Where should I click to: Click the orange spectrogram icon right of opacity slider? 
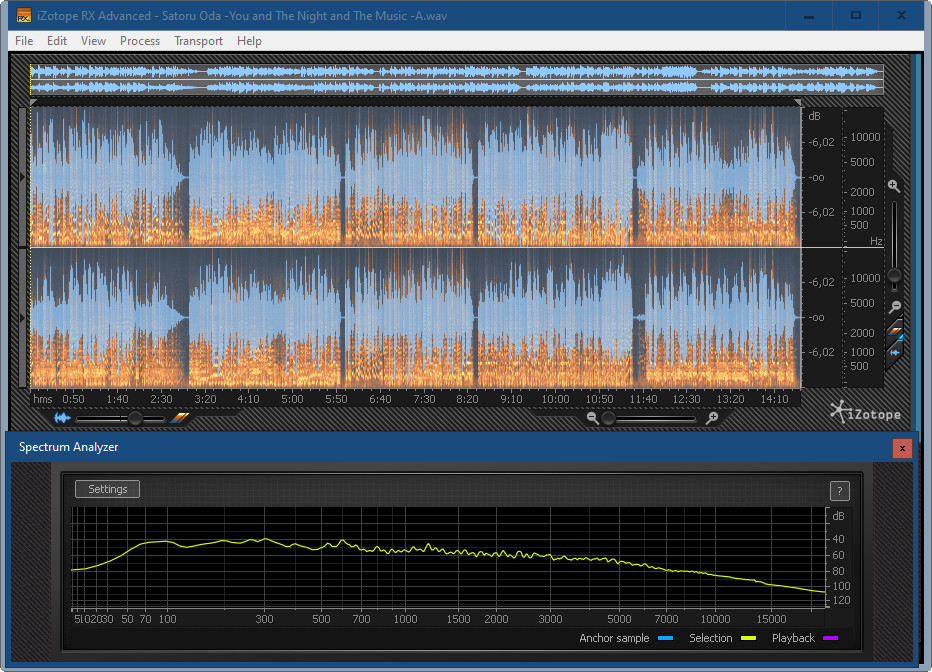(180, 419)
